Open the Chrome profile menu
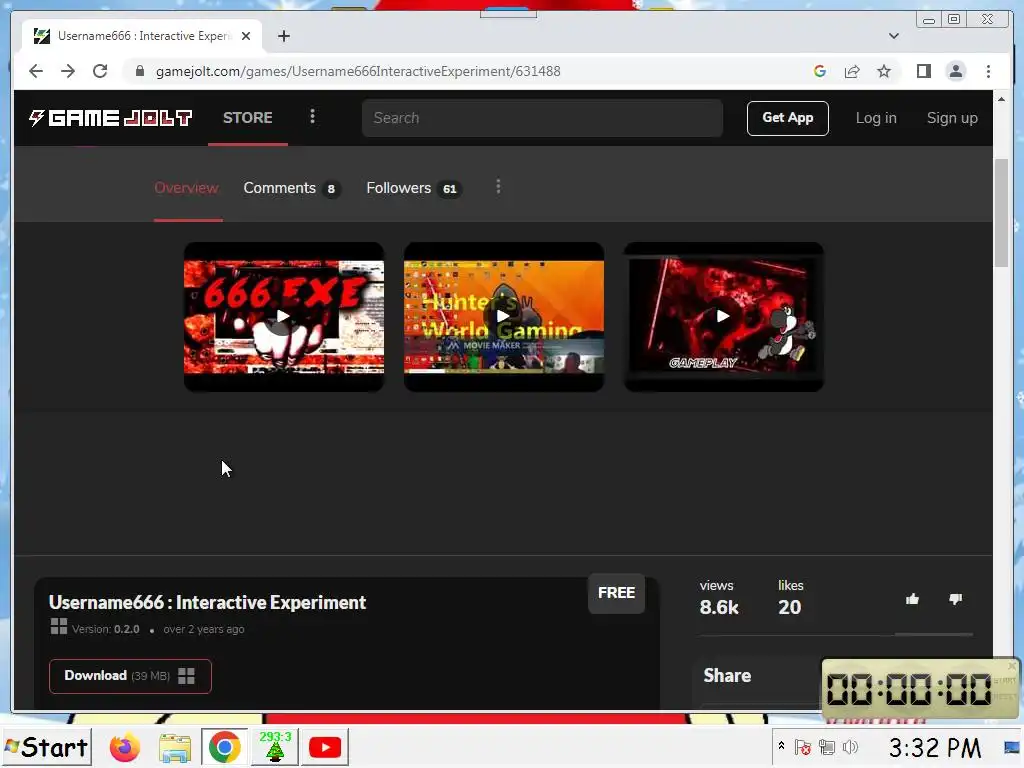The height and width of the screenshot is (768, 1024). click(955, 71)
